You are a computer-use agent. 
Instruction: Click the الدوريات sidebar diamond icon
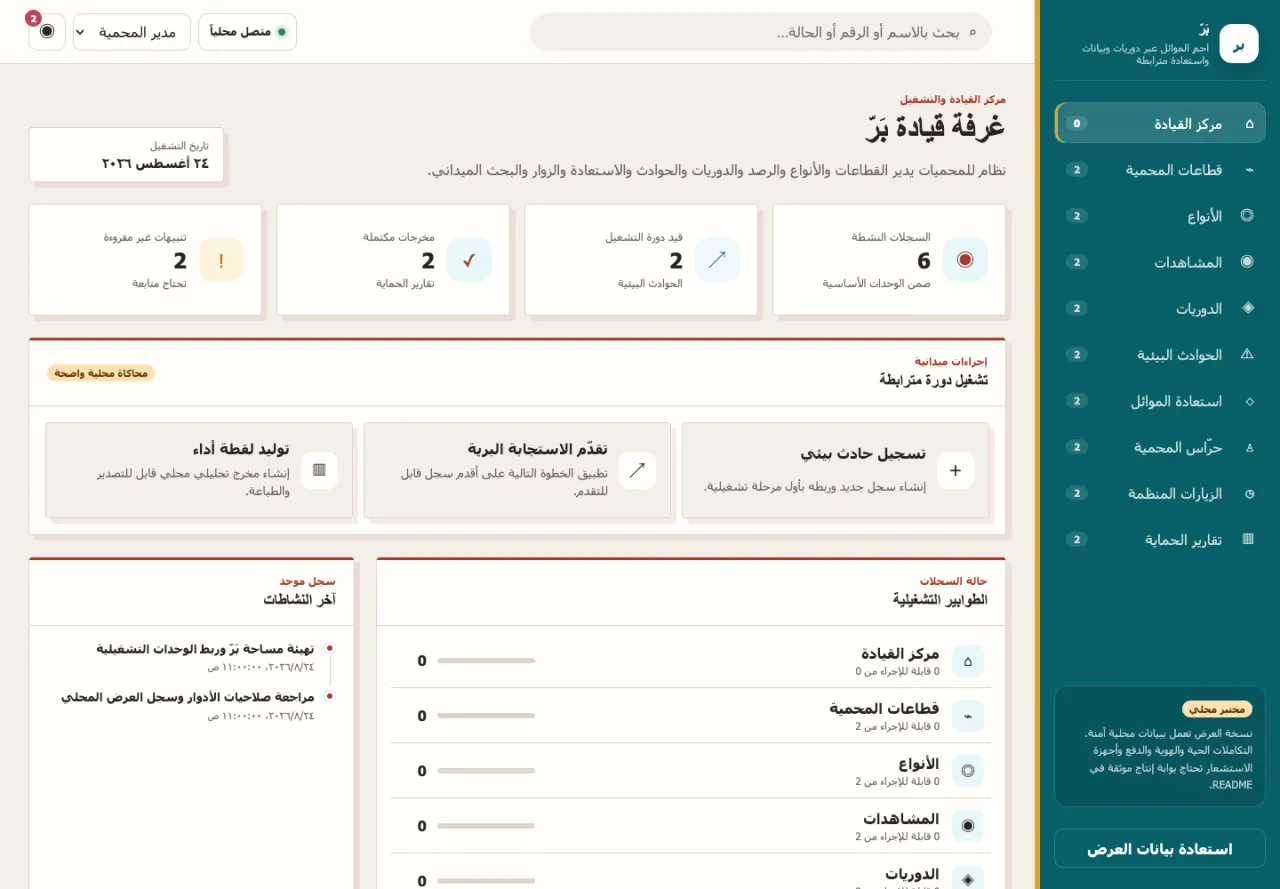(x=1248, y=308)
